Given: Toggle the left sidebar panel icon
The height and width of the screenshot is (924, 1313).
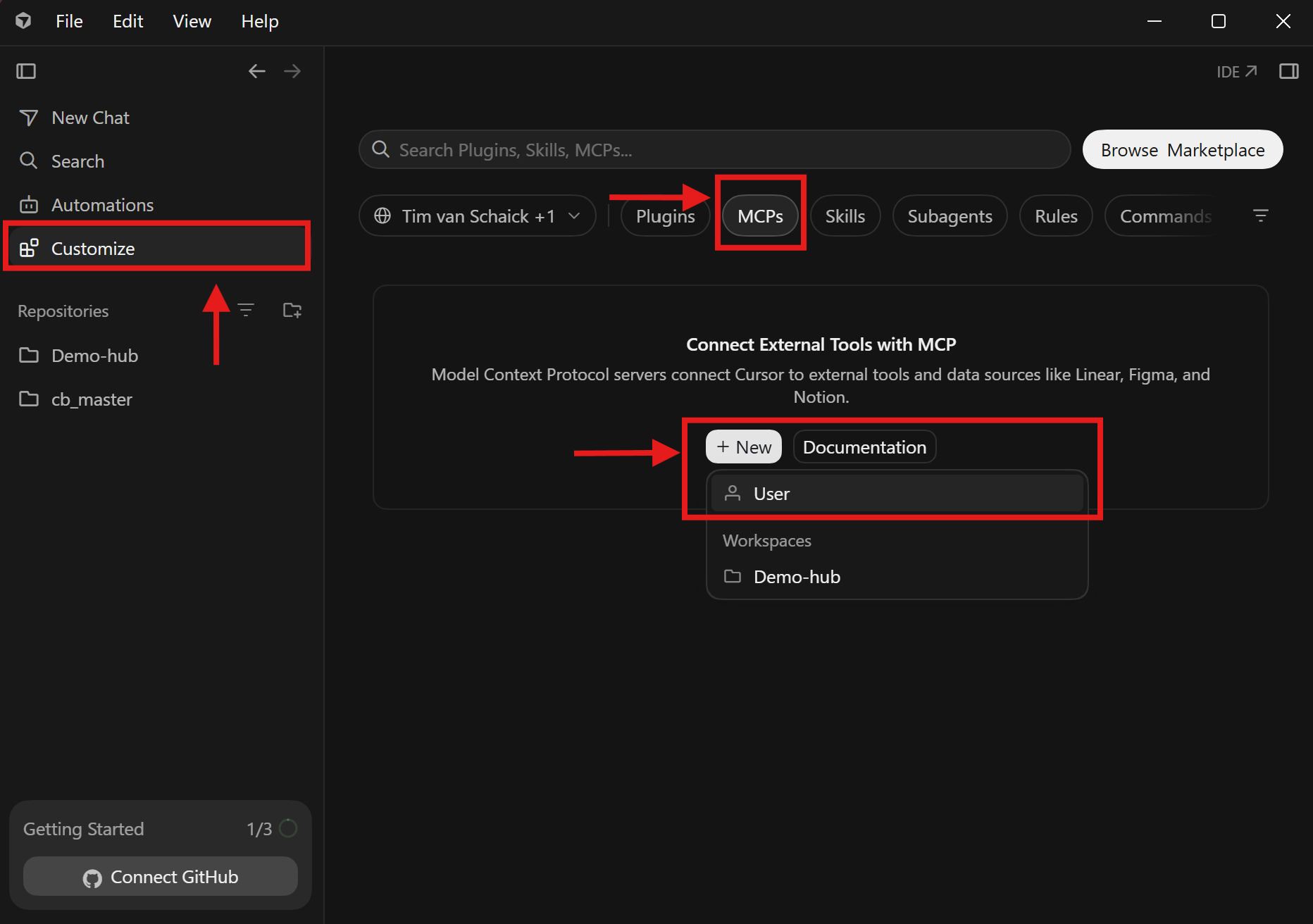Looking at the screenshot, I should [x=26, y=71].
